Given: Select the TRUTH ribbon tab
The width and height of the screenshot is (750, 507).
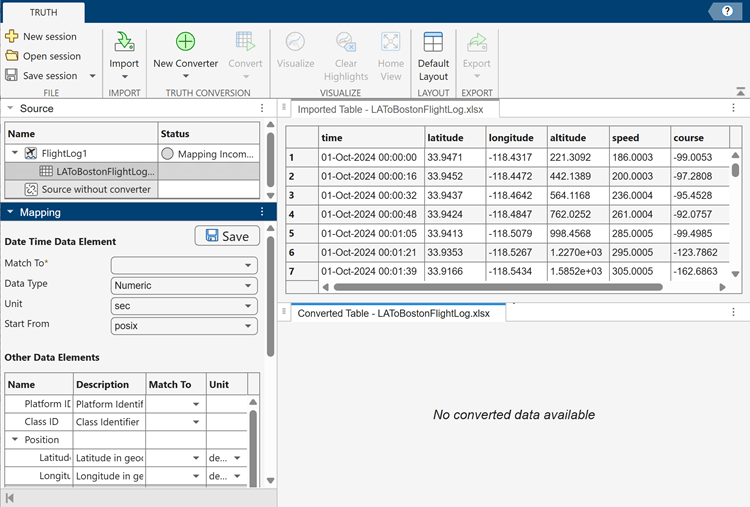Looking at the screenshot, I should [43, 12].
